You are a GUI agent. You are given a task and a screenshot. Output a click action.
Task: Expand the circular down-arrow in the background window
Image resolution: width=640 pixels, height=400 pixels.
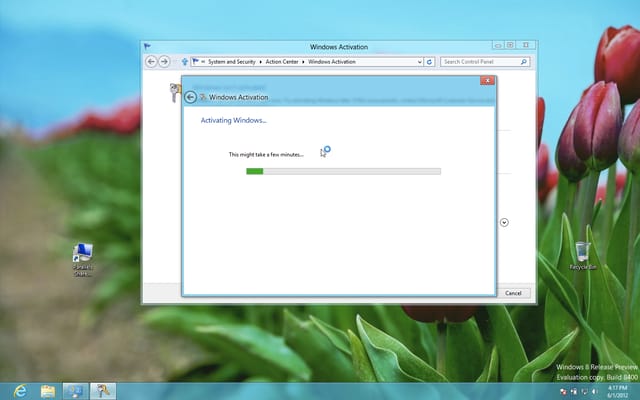coord(504,222)
